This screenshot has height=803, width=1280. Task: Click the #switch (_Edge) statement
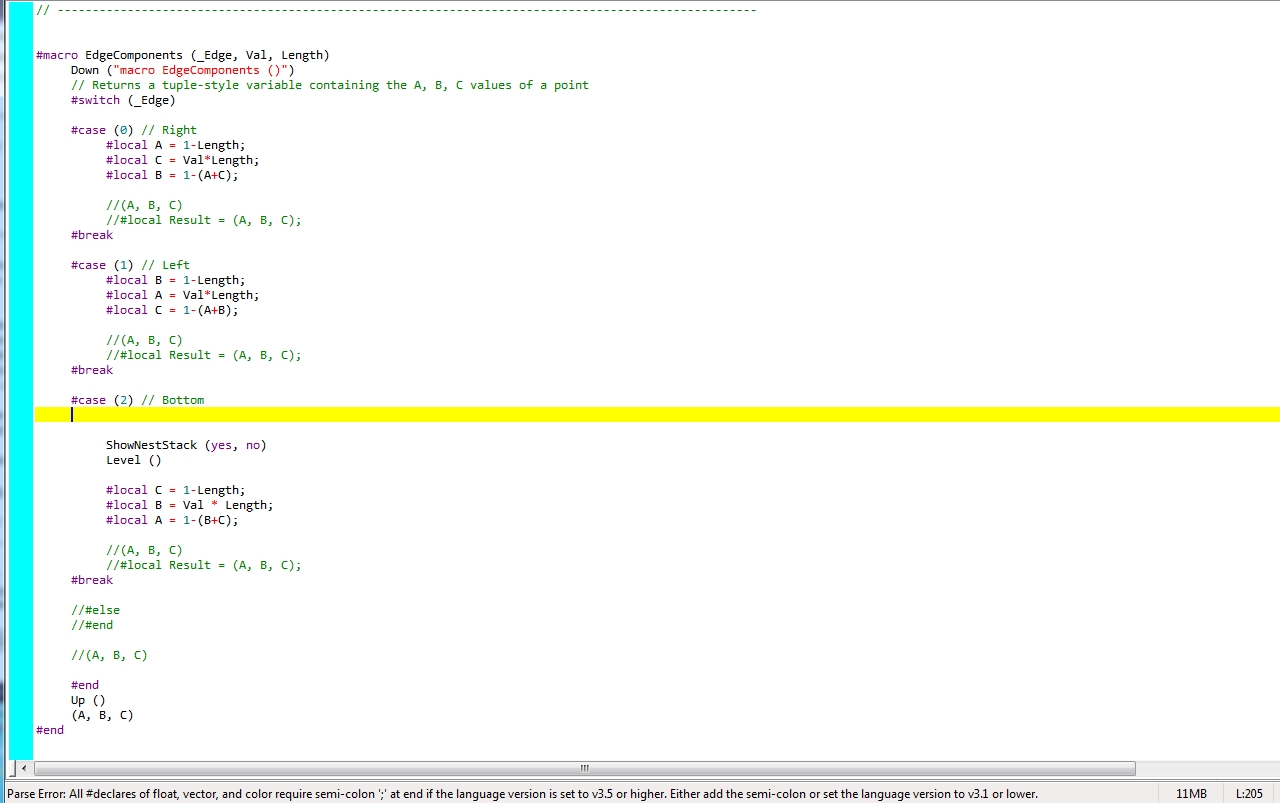123,100
